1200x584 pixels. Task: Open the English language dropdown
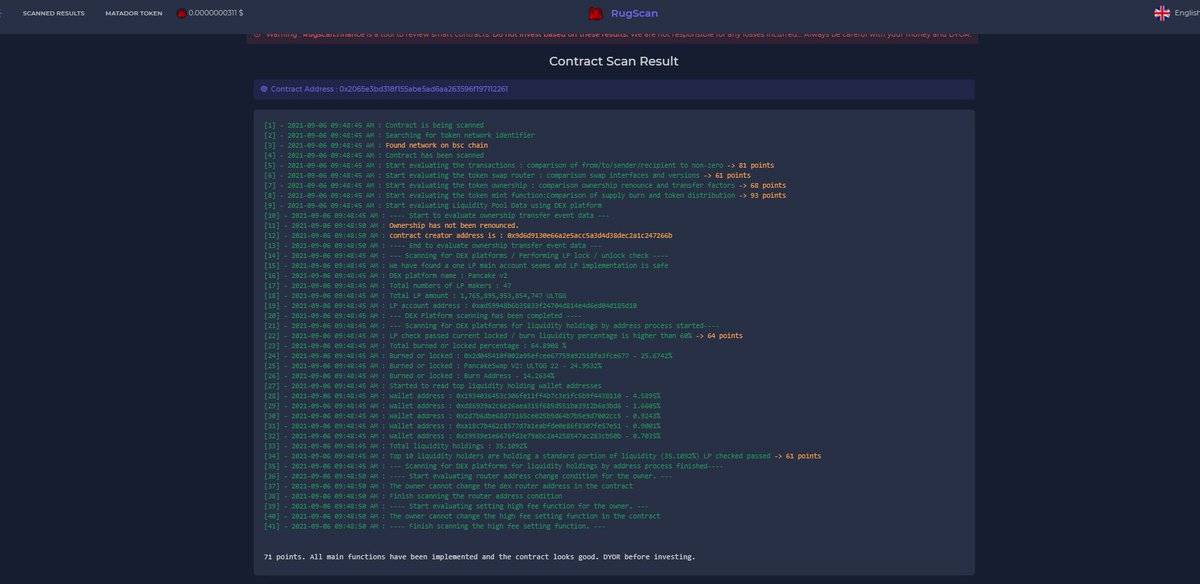tap(1187, 13)
